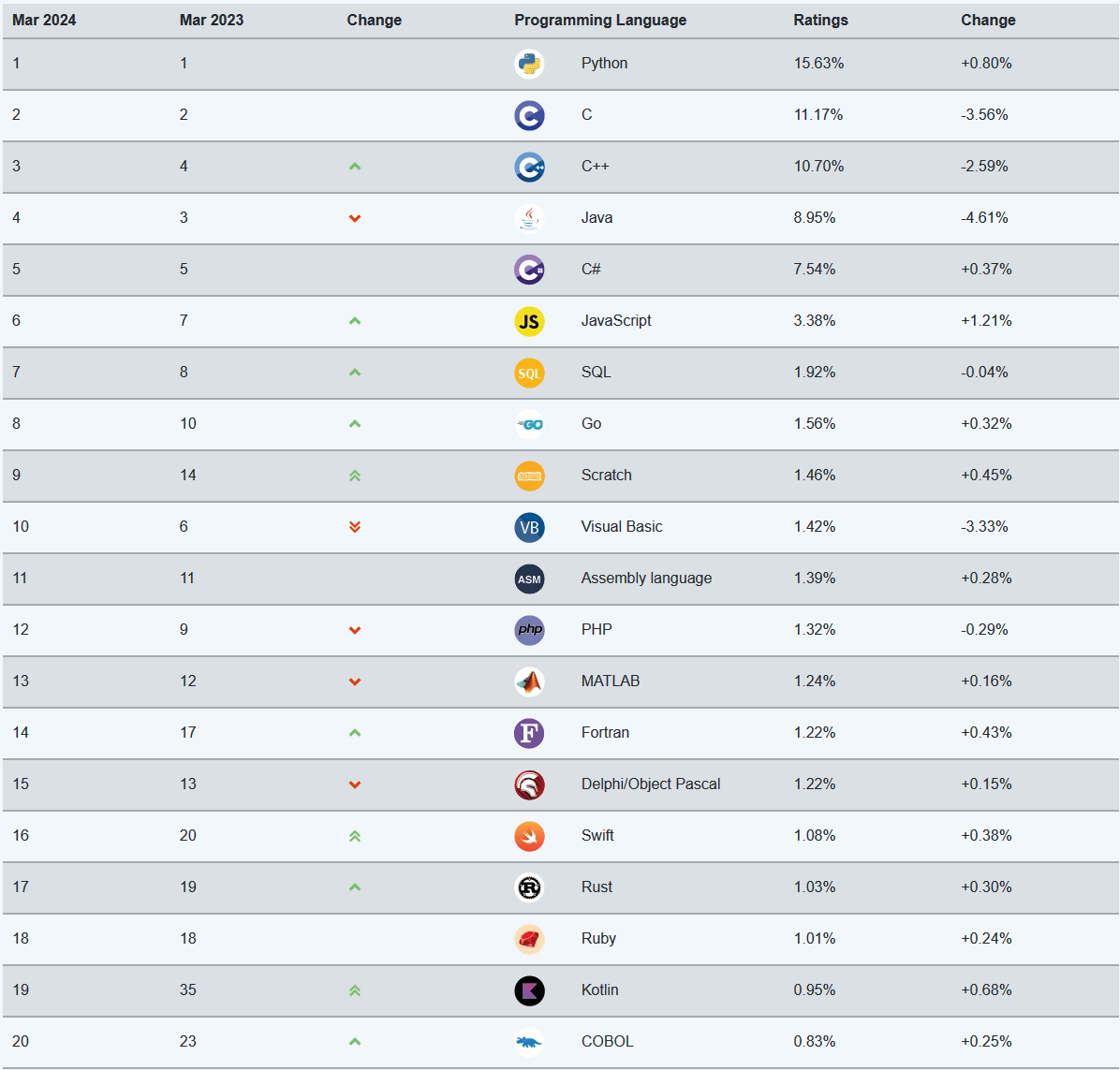Image resolution: width=1120 pixels, height=1070 pixels.
Task: Click the Mar 2024 column header
Action: pos(44,20)
